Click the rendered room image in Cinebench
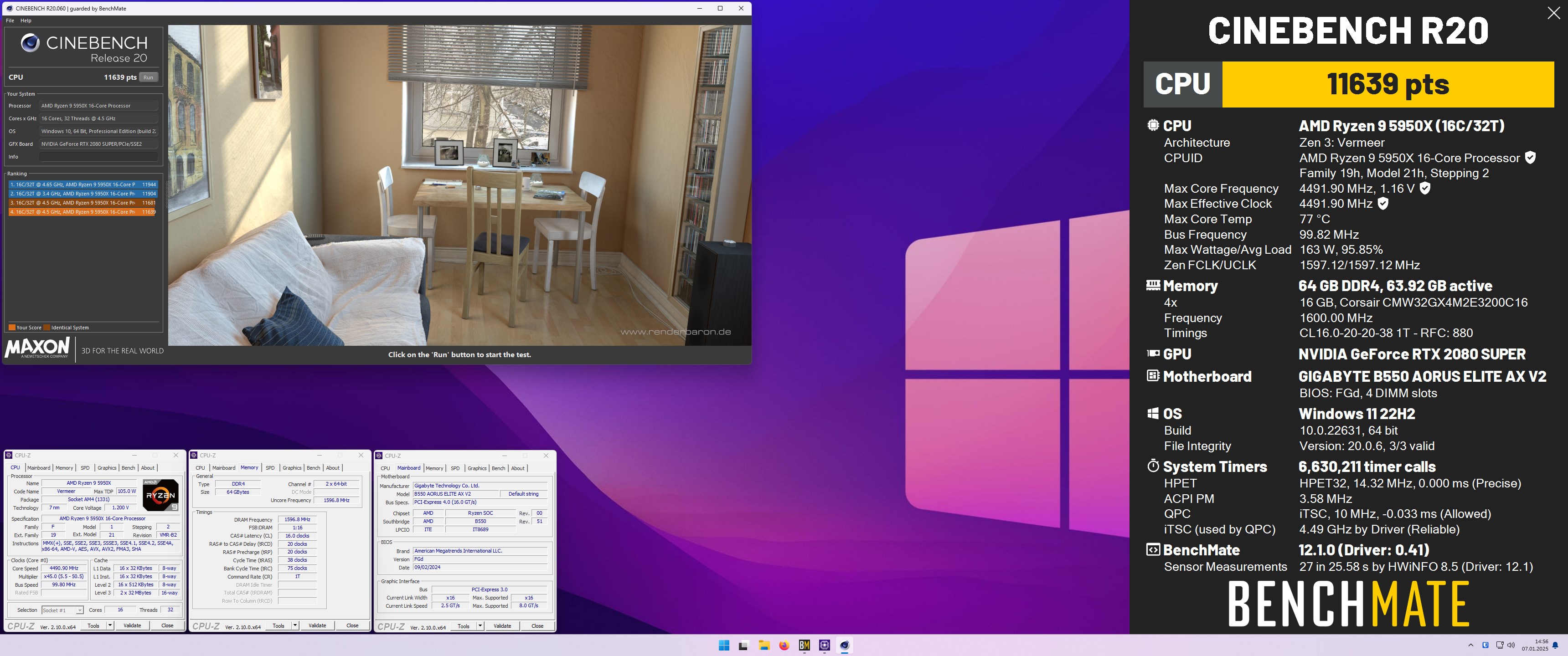The width and height of the screenshot is (1568, 656). click(459, 185)
